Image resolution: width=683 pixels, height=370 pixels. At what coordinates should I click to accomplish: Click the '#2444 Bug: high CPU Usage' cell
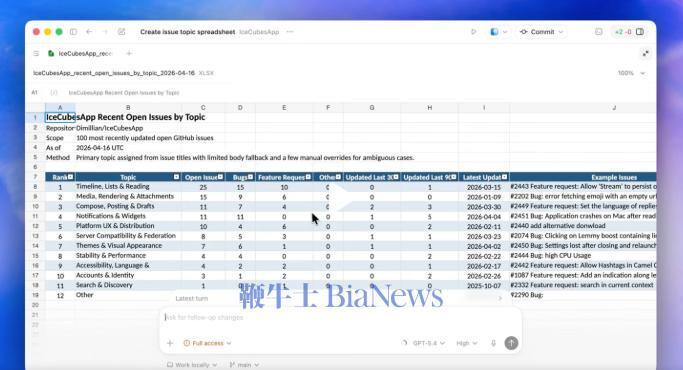[x=583, y=256]
